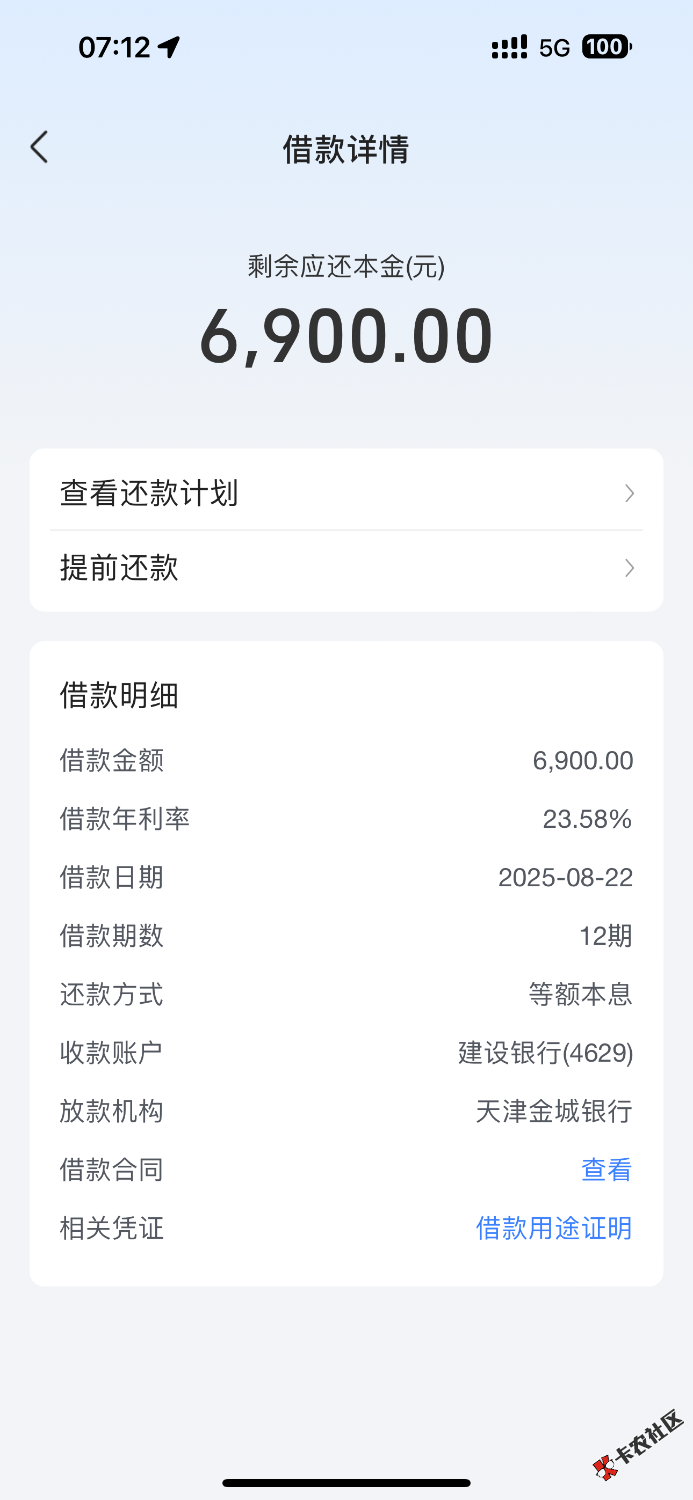This screenshot has height=1500, width=693.
Task: Open the 查看还款计划 chevron
Action: [x=629, y=493]
